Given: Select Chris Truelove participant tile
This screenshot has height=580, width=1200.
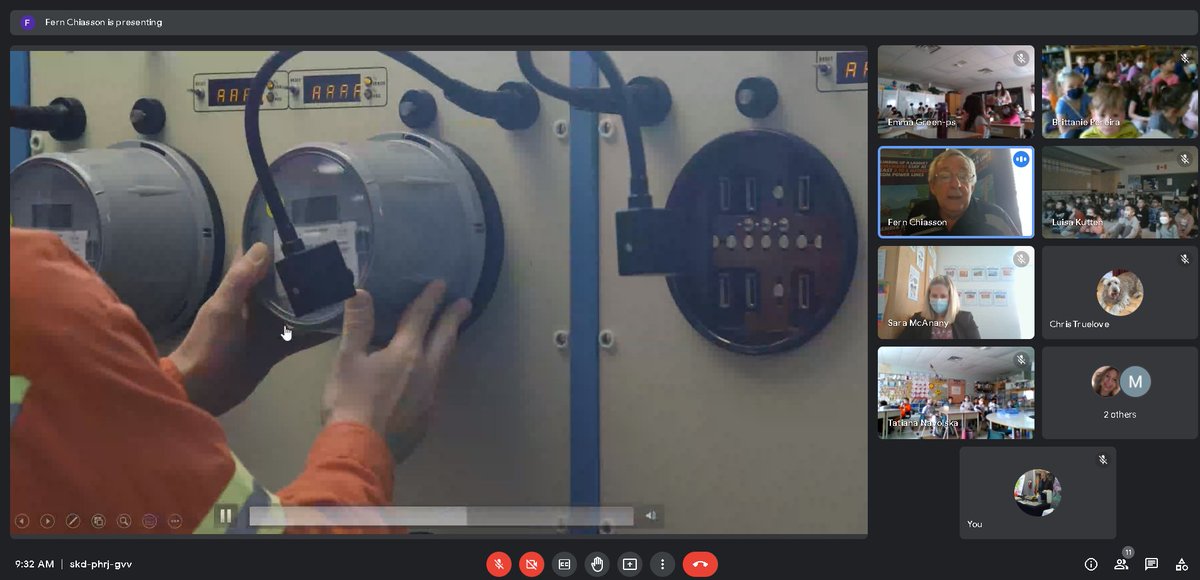Looking at the screenshot, I should click(x=1119, y=292).
